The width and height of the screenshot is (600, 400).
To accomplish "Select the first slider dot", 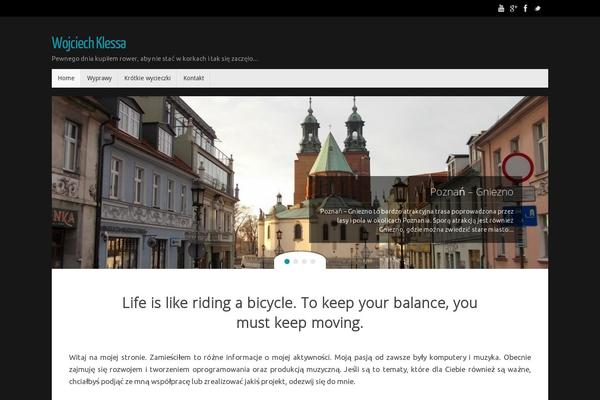I will coord(287,261).
